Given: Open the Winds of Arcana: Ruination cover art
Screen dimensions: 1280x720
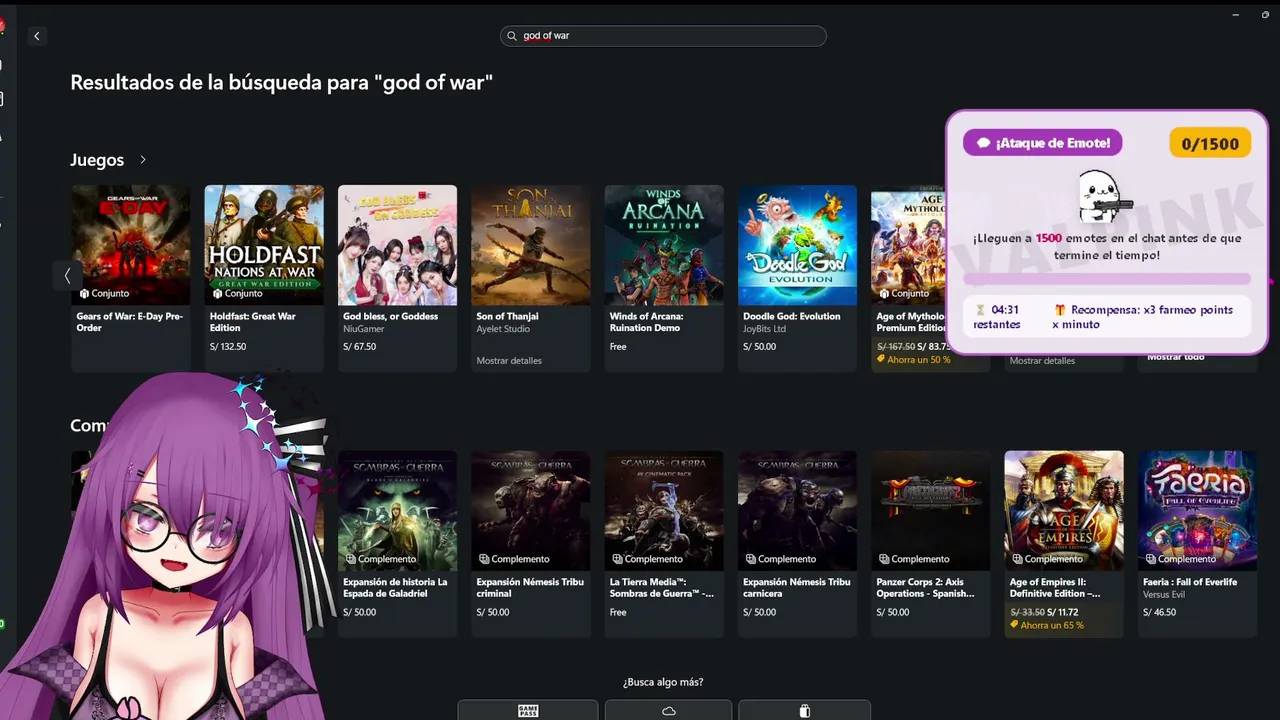Looking at the screenshot, I should tap(664, 245).
